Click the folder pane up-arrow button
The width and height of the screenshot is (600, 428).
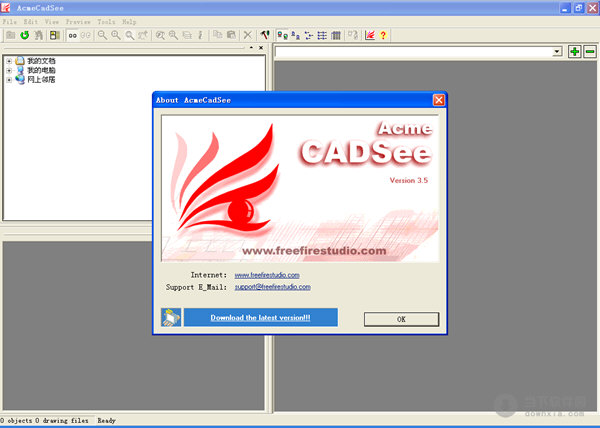click(251, 48)
